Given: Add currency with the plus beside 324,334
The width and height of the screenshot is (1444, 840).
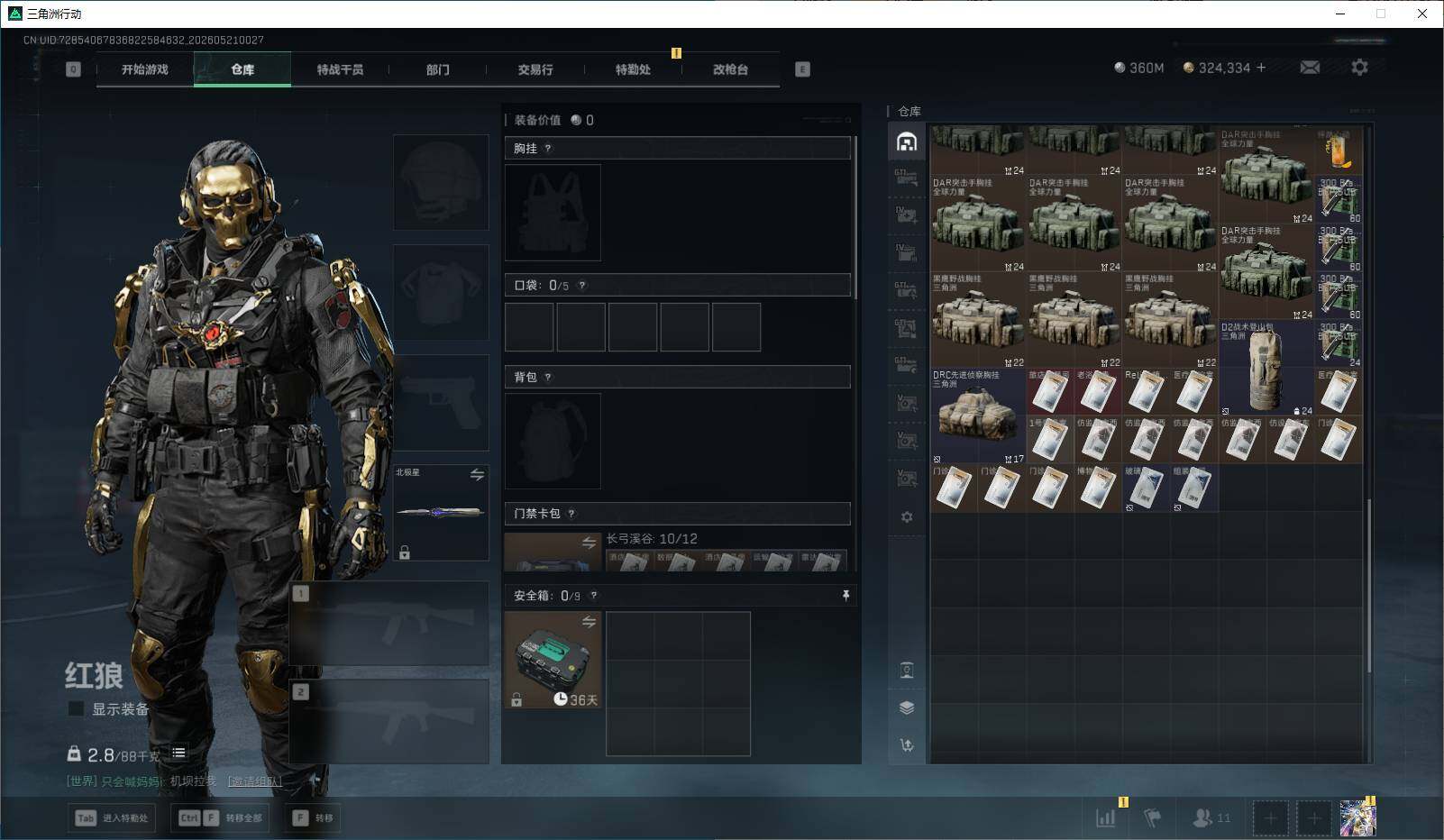Looking at the screenshot, I should click(1261, 68).
